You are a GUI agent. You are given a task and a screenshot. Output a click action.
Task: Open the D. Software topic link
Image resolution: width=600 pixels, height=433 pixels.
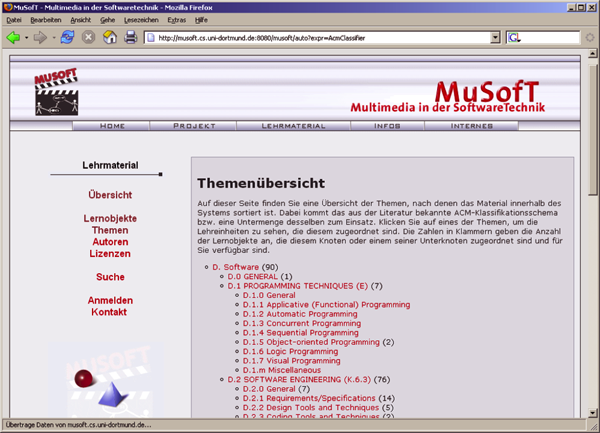pos(236,267)
